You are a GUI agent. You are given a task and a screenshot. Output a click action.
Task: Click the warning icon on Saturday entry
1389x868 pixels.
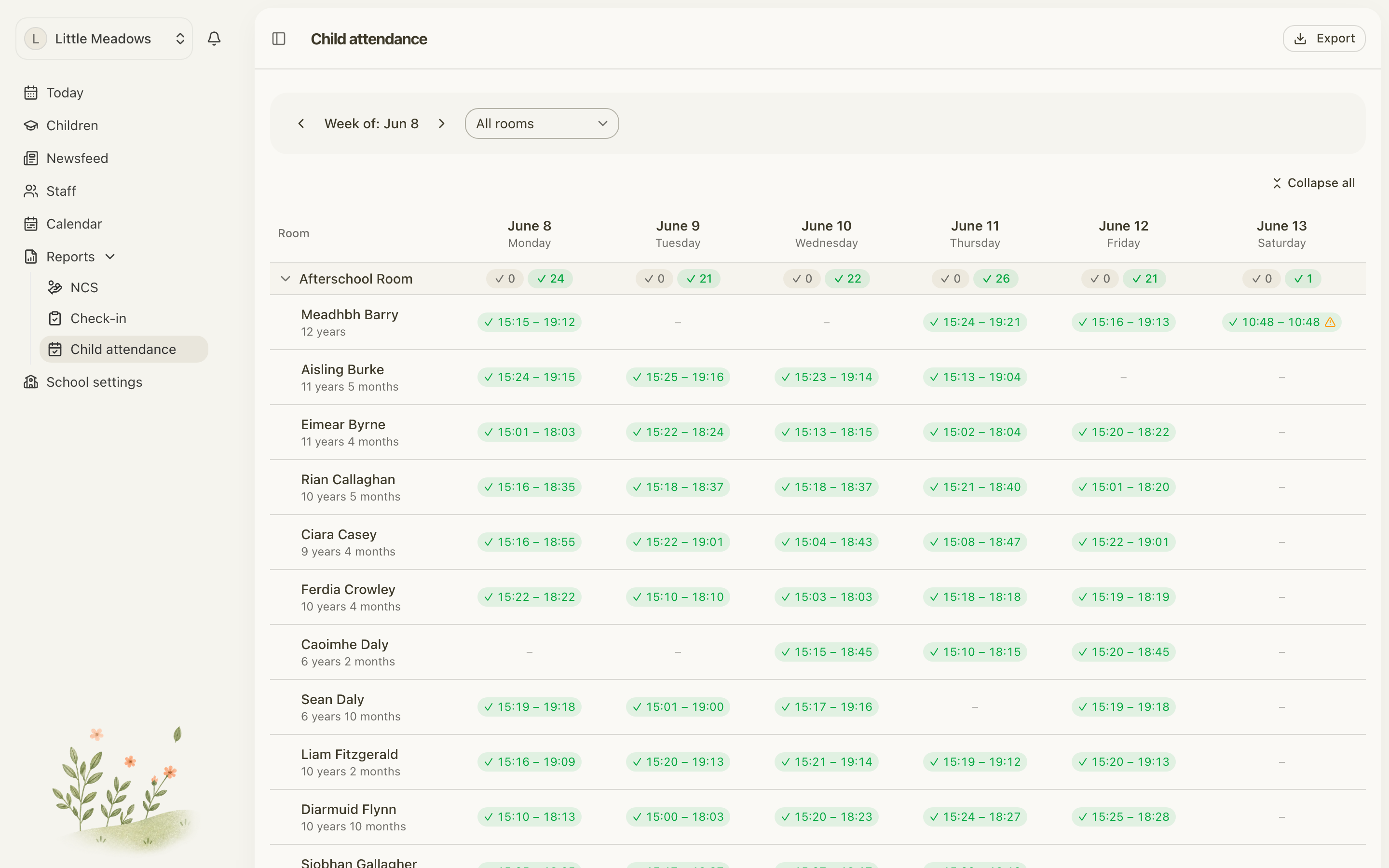pos(1330,322)
